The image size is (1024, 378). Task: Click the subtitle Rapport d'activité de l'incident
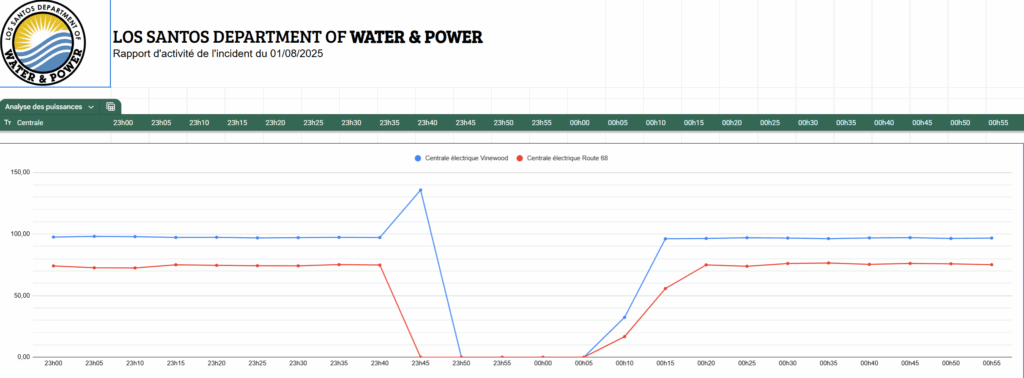click(217, 54)
